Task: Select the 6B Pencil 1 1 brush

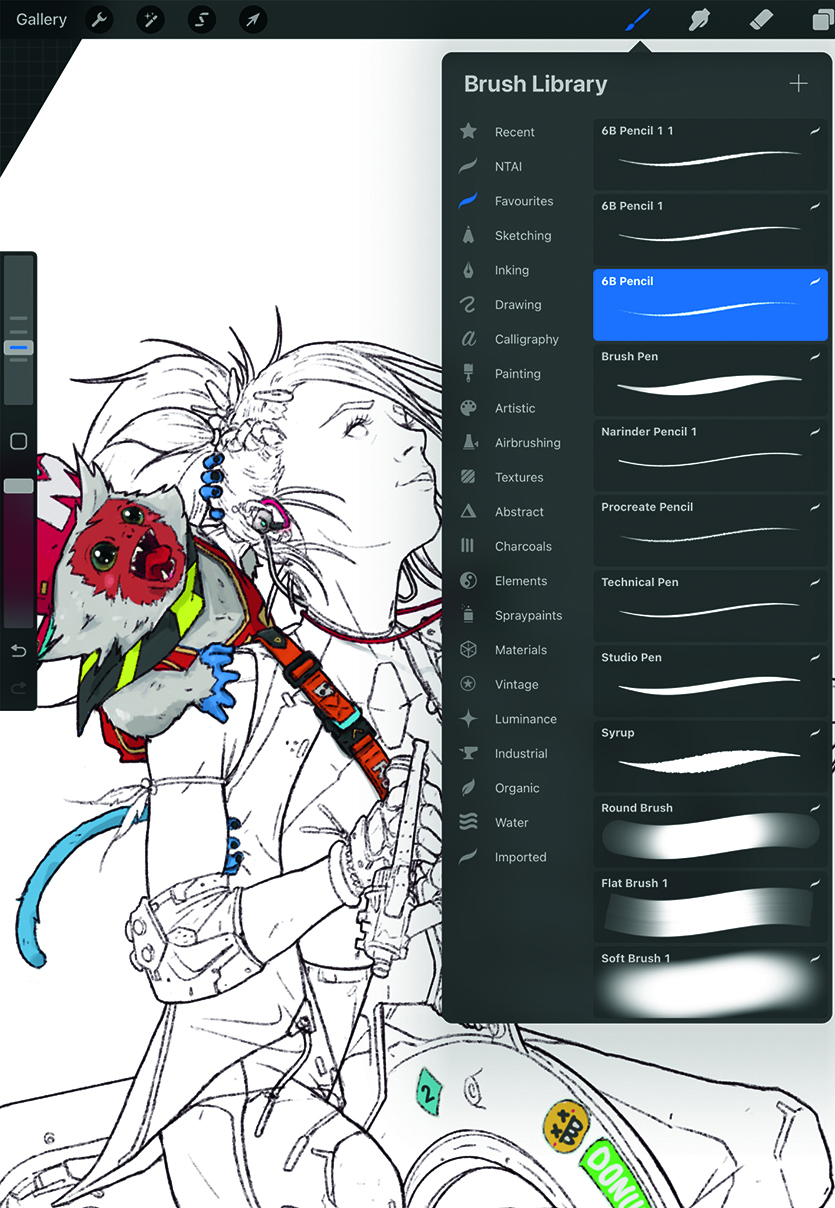Action: pos(710,154)
